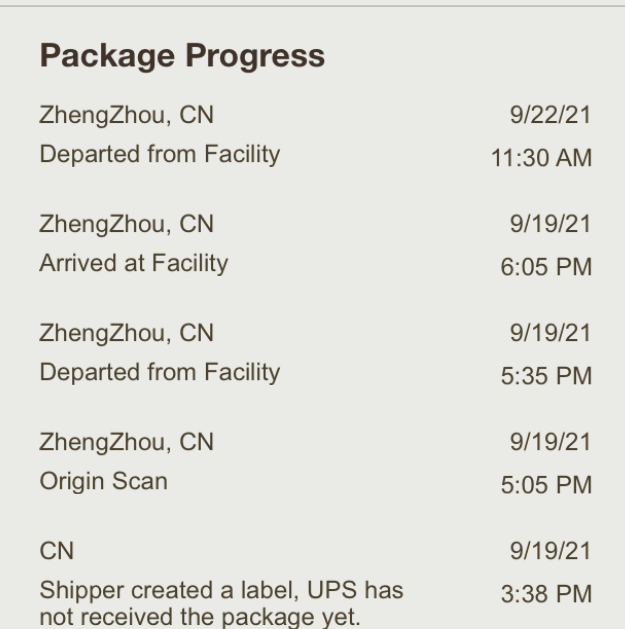
Task: Click Departed from Facility at 11:30 AM
Action: pyautogui.click(x=160, y=155)
